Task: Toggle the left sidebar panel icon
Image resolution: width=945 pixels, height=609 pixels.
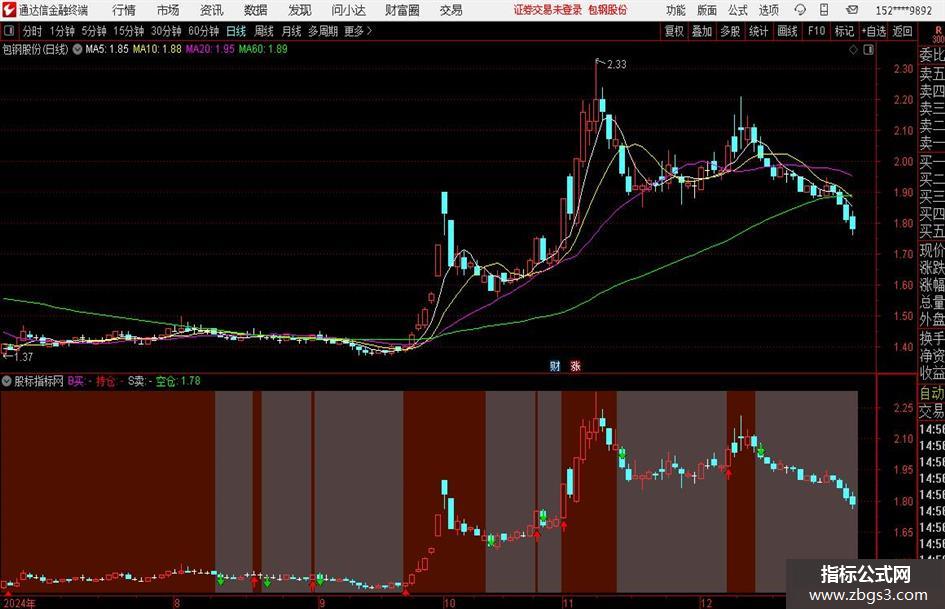Action: click(x=8, y=31)
